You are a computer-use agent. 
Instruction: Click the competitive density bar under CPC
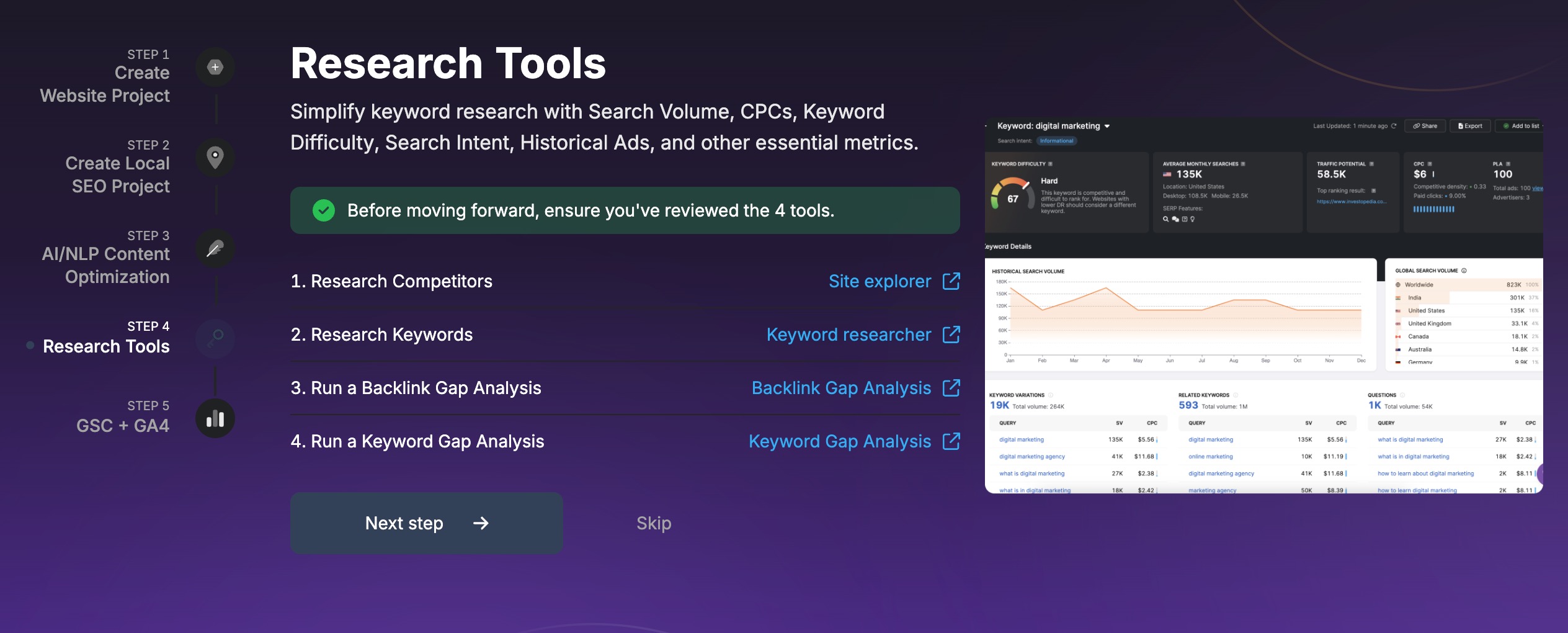click(x=1435, y=210)
